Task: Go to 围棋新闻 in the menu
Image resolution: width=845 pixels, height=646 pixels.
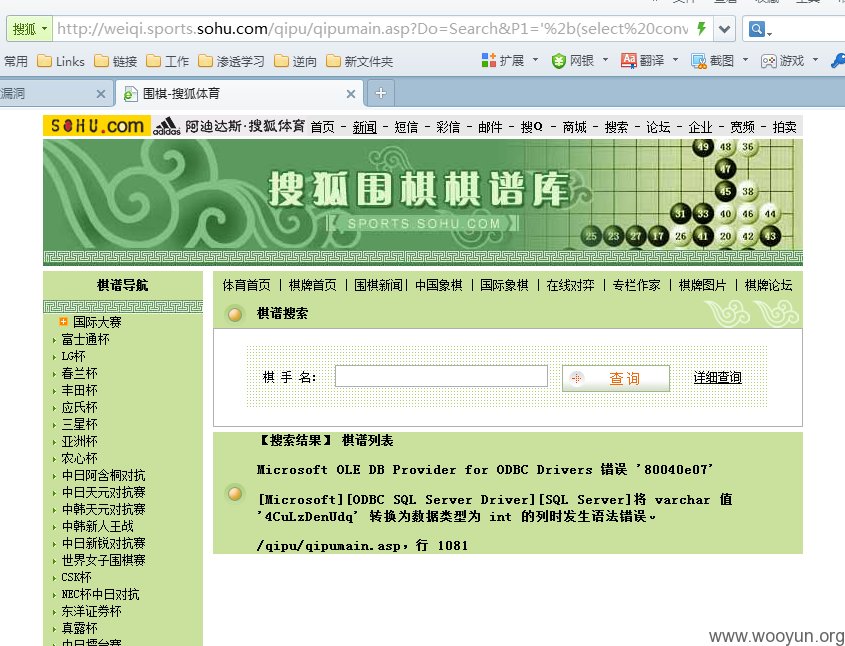Action: tap(378, 285)
